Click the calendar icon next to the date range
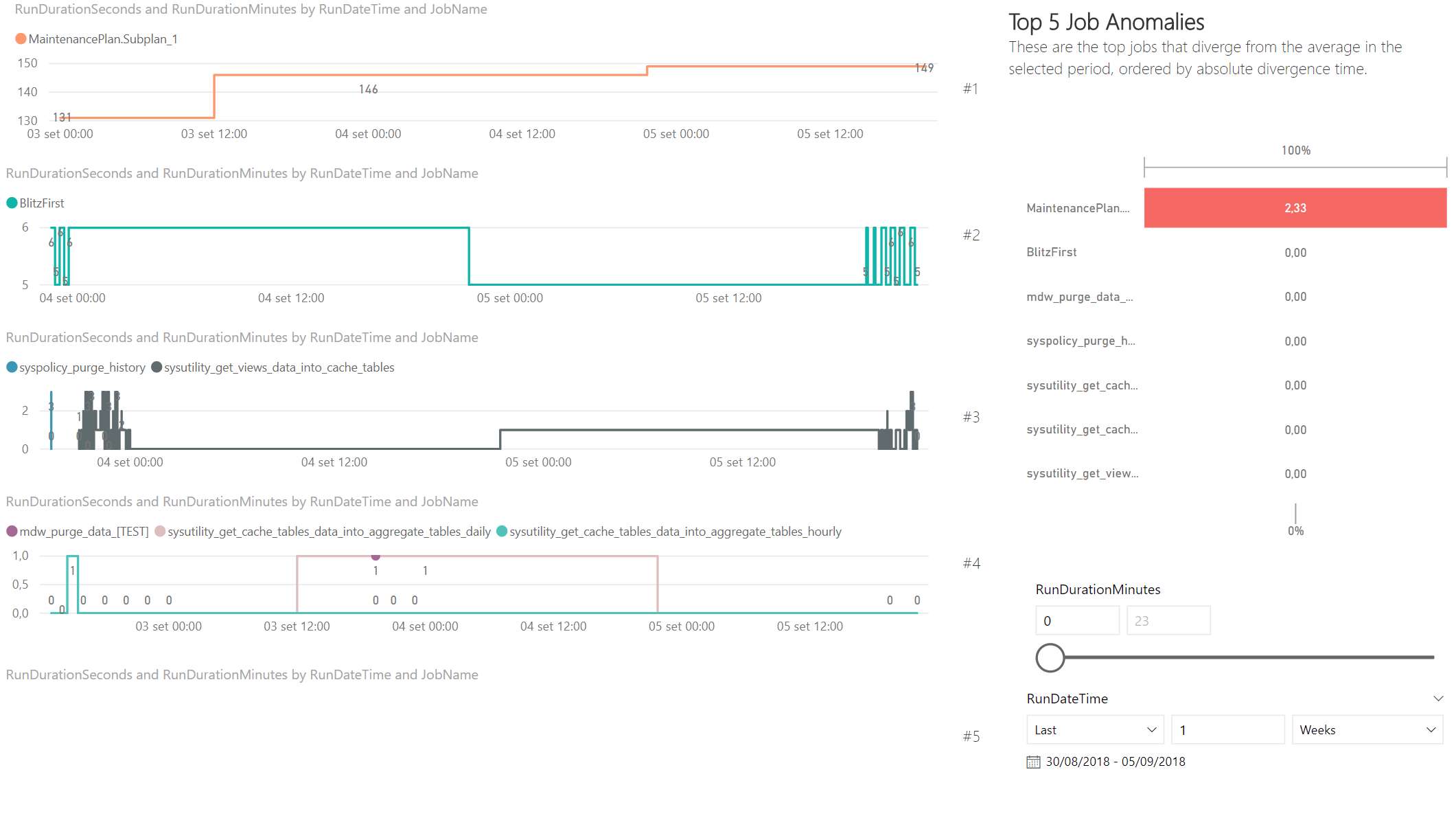Image resolution: width=1456 pixels, height=816 pixels. pyautogui.click(x=1033, y=761)
